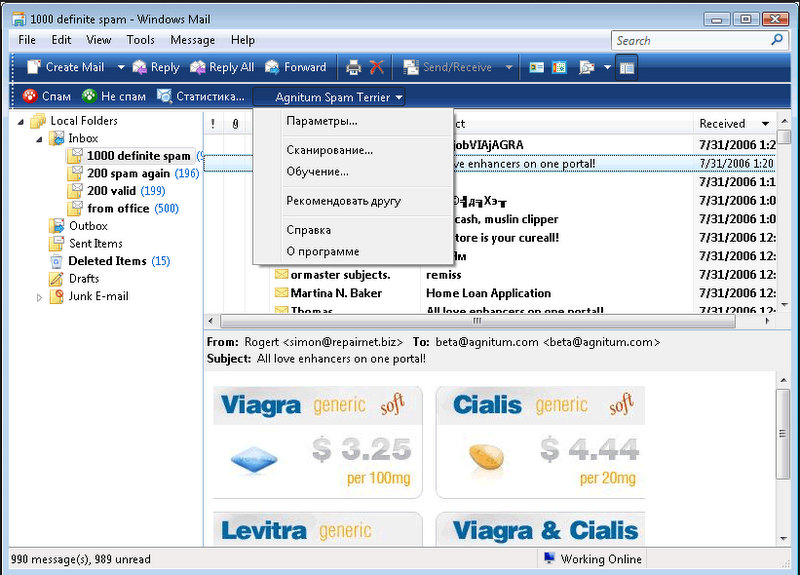Choose Параметры from the Spam Terrier menu
Image resolution: width=800 pixels, height=575 pixels.
click(x=321, y=121)
